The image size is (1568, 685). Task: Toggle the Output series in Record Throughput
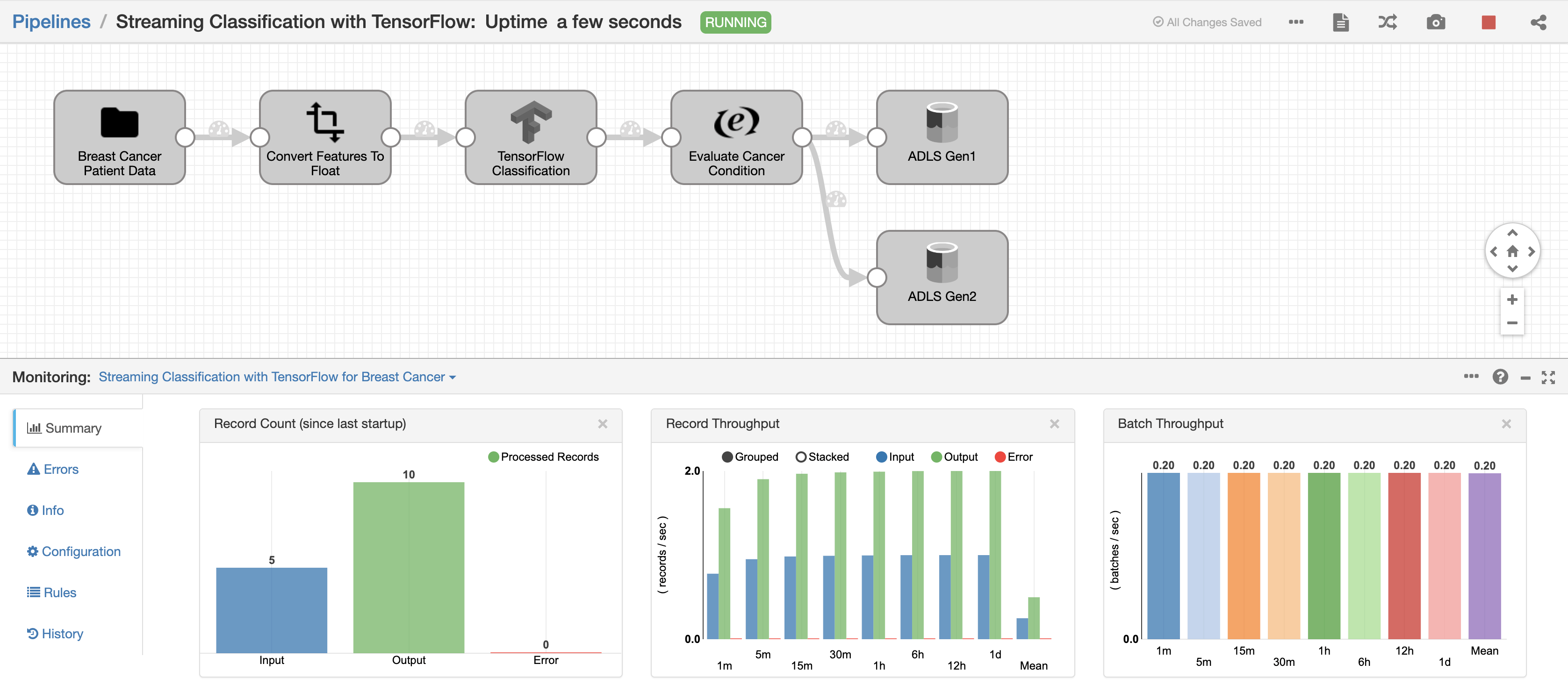pyautogui.click(x=954, y=457)
